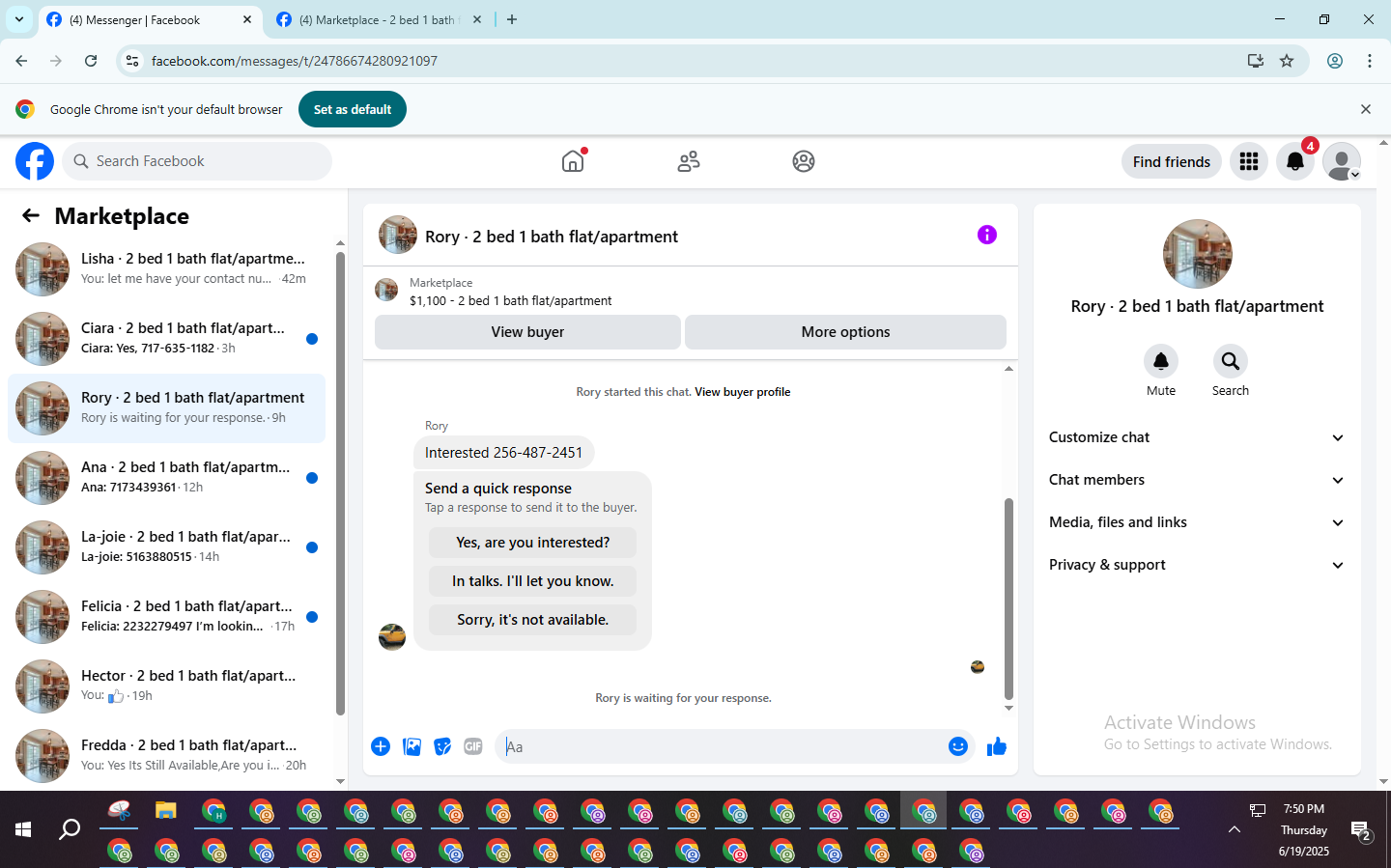Click the View buyer button
The width and height of the screenshot is (1391, 868).
click(527, 332)
